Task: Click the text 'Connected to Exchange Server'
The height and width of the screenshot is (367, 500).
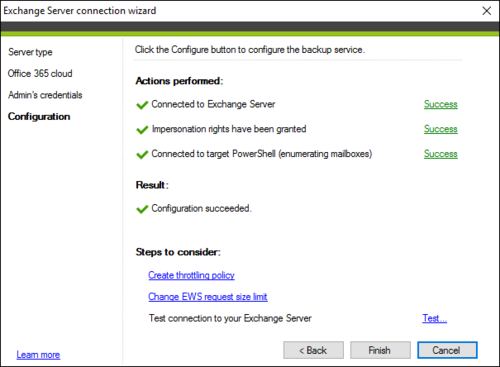Action: pyautogui.click(x=213, y=104)
